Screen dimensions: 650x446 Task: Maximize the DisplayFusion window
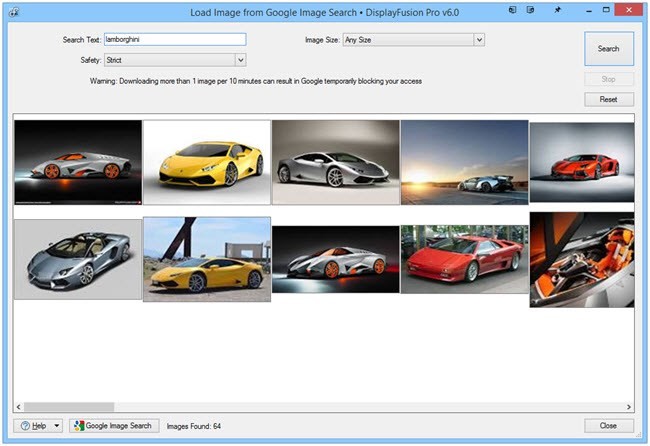coord(606,10)
